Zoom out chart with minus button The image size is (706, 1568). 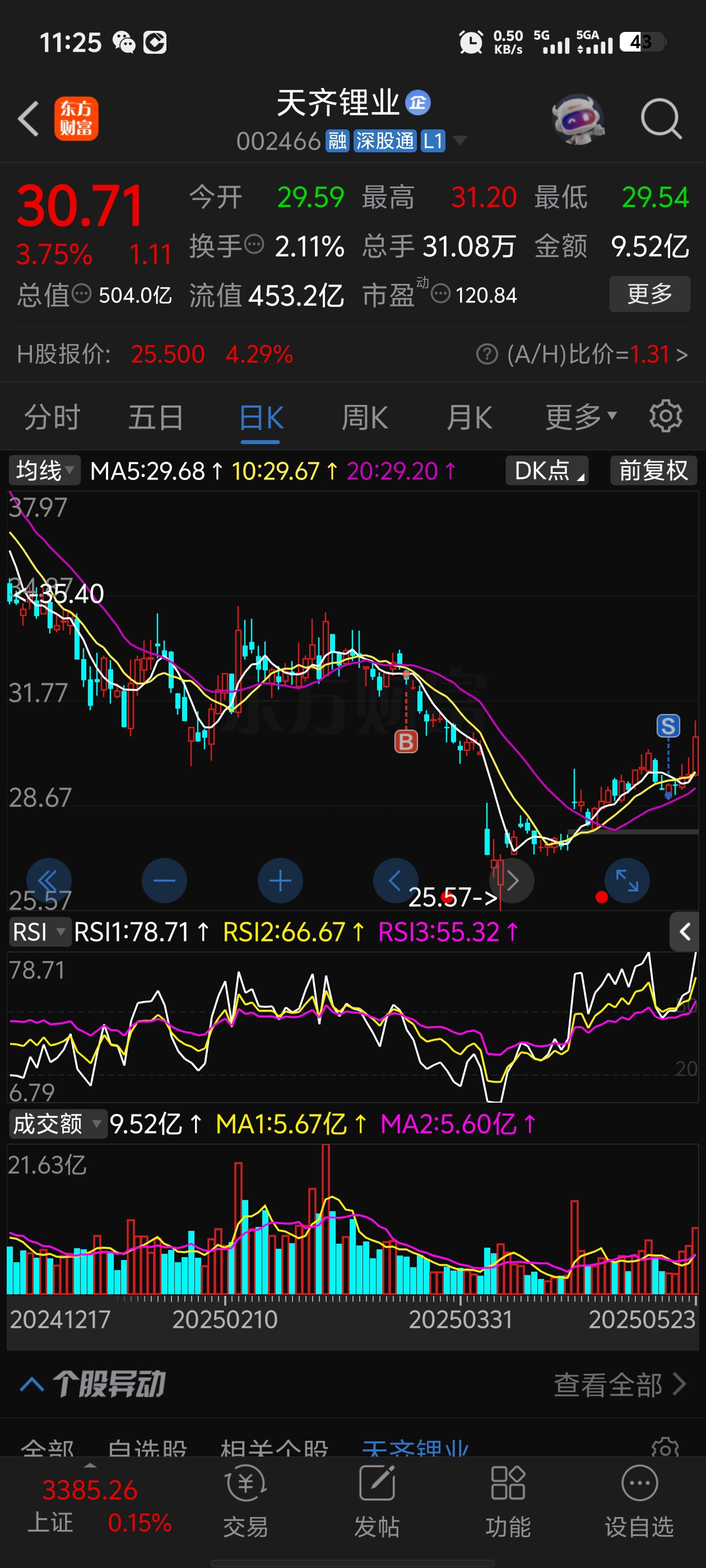(x=165, y=881)
